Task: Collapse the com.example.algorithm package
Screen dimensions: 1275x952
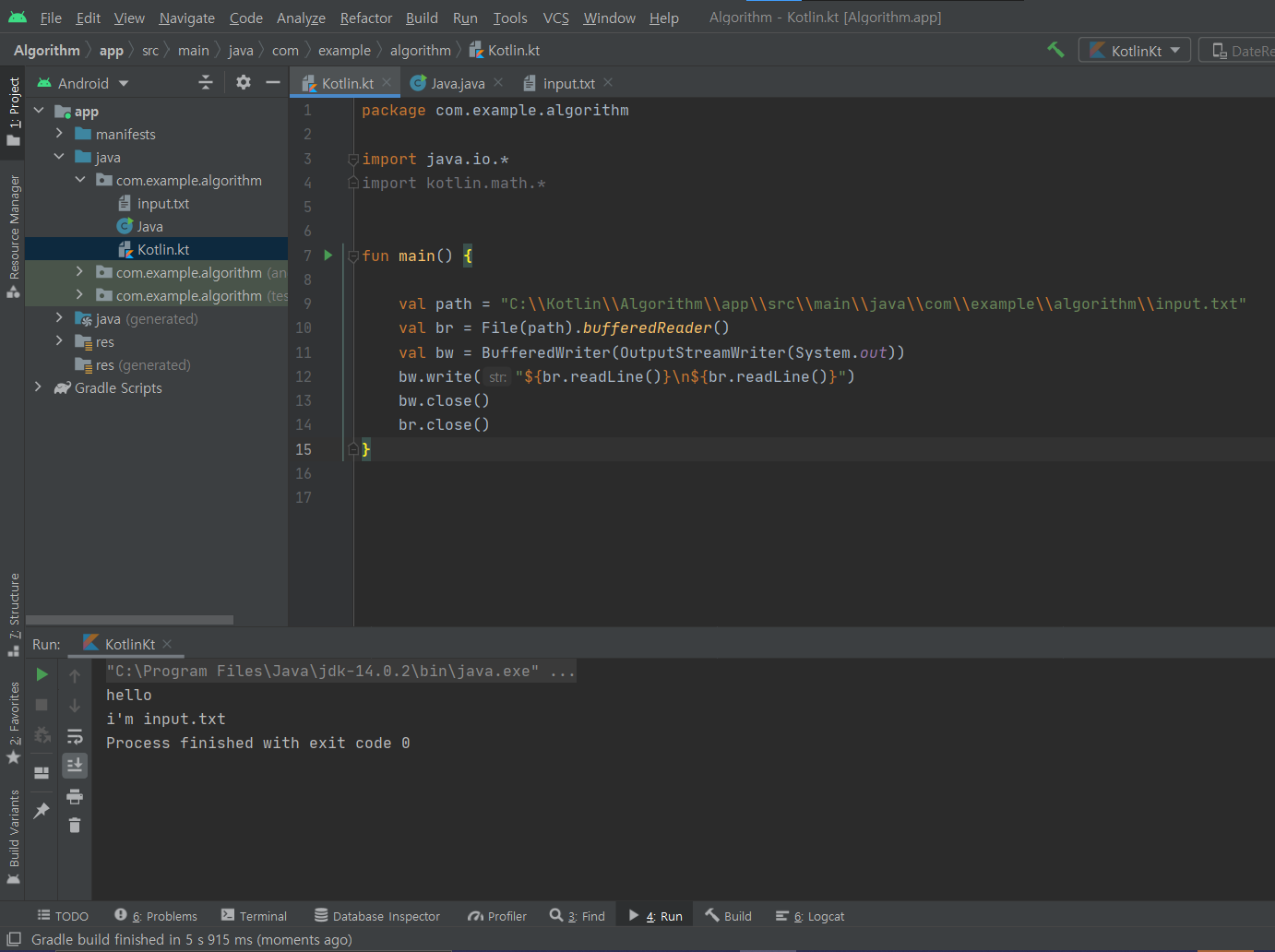Action: click(80, 180)
